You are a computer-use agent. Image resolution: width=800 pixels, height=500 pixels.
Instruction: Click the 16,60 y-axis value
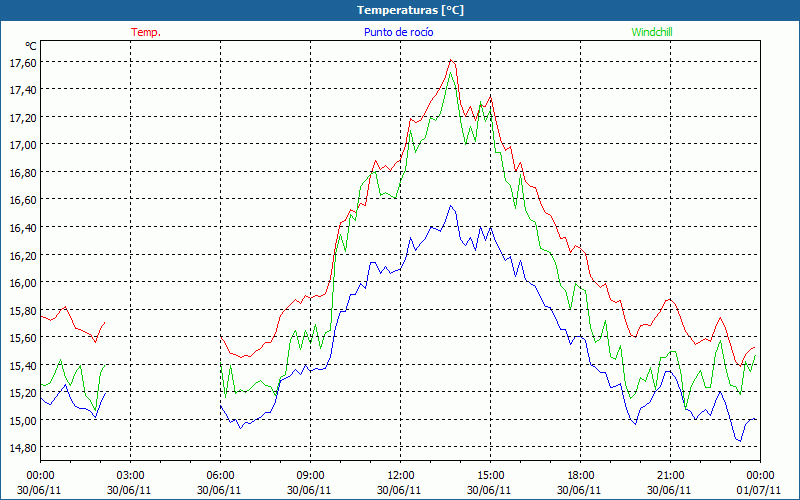tap(23, 200)
